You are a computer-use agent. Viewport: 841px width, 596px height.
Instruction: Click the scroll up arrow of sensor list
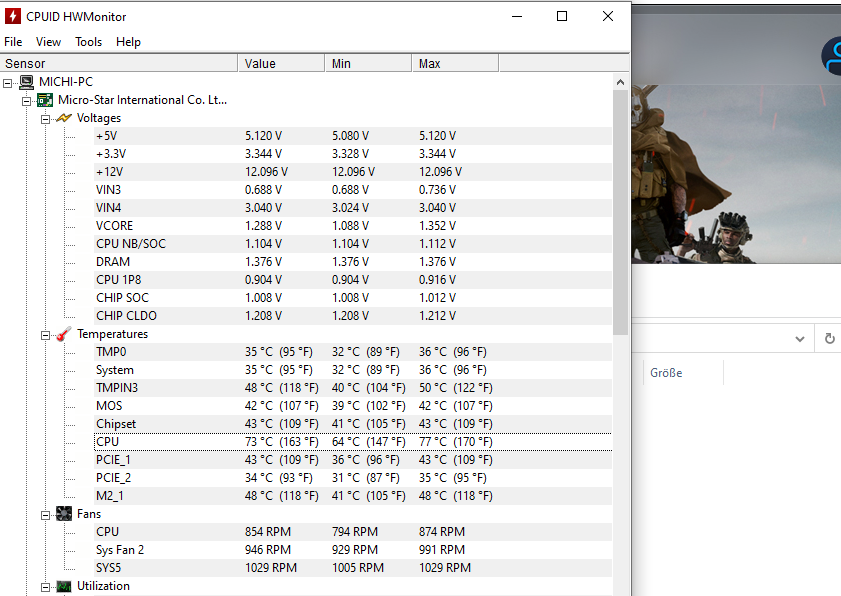[x=621, y=82]
